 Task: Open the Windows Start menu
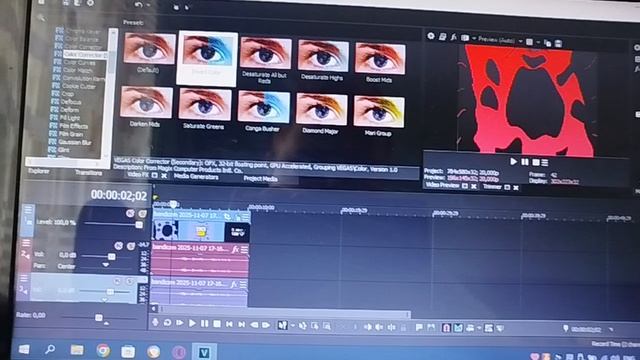click(24, 349)
